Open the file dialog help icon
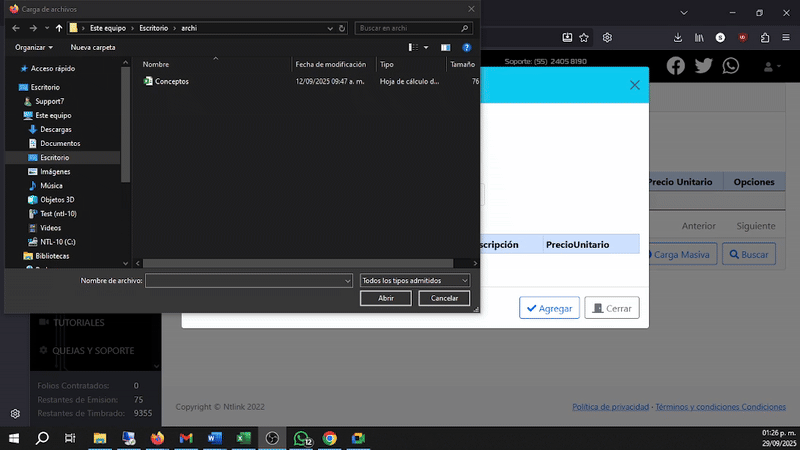Viewport: 800px width, 450px height. 466,47
